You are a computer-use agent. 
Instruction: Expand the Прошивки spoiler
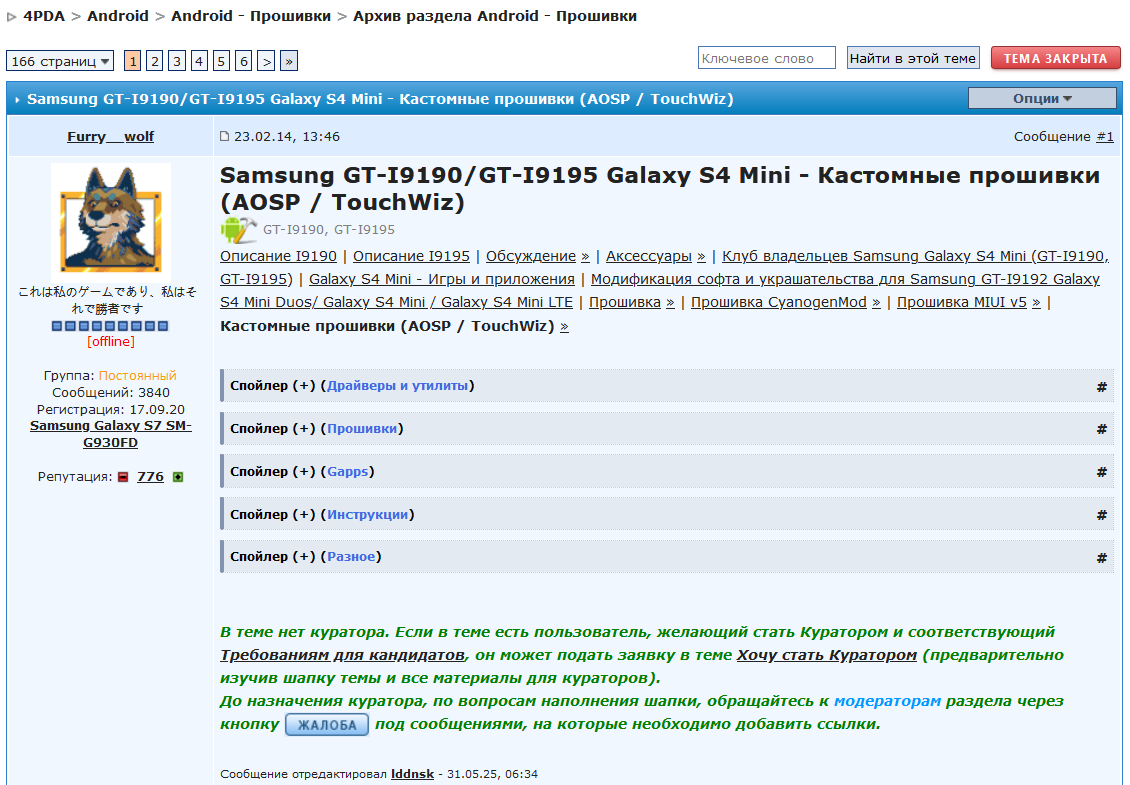click(364, 429)
